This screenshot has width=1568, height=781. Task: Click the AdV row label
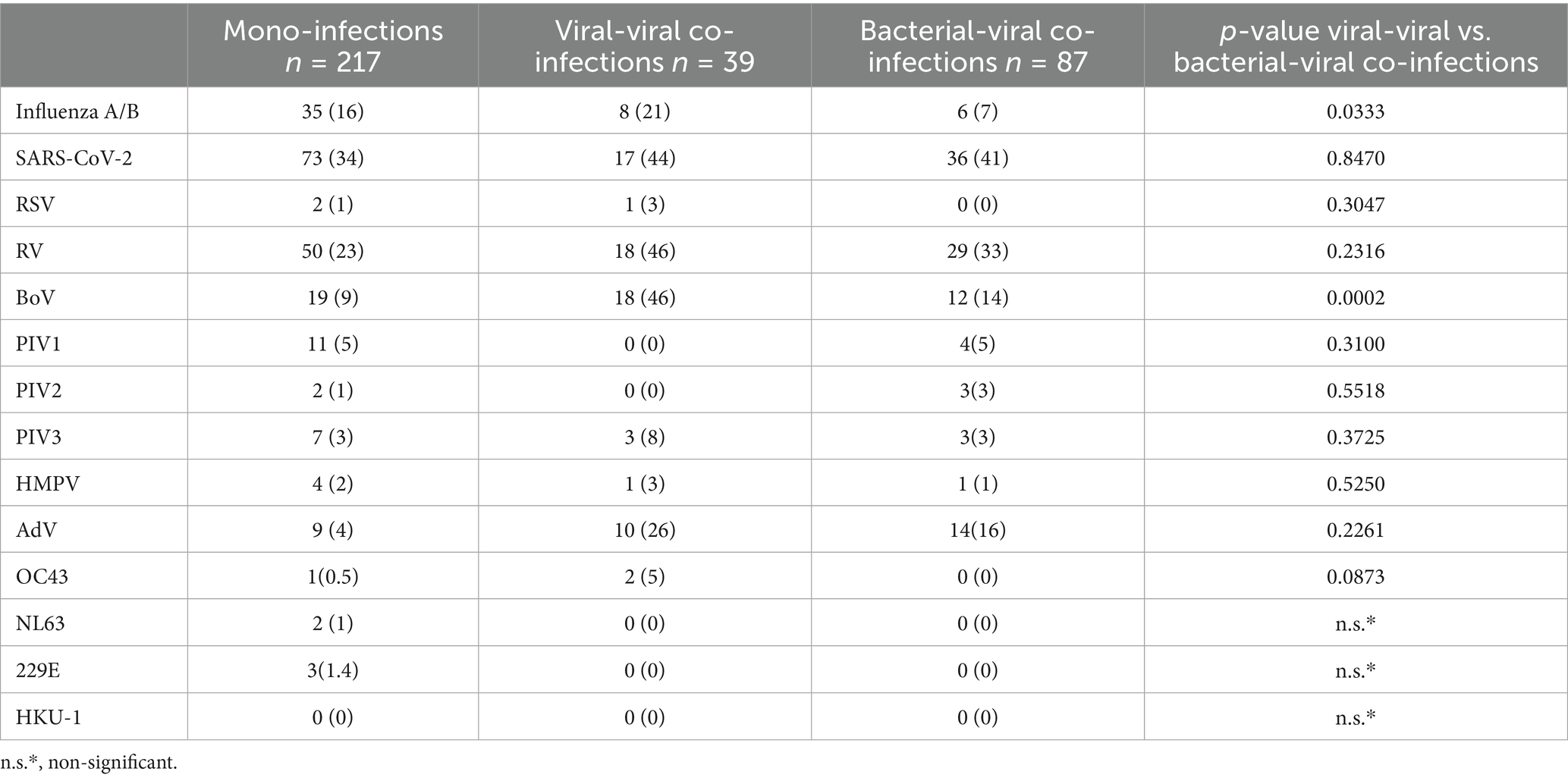[x=36, y=530]
